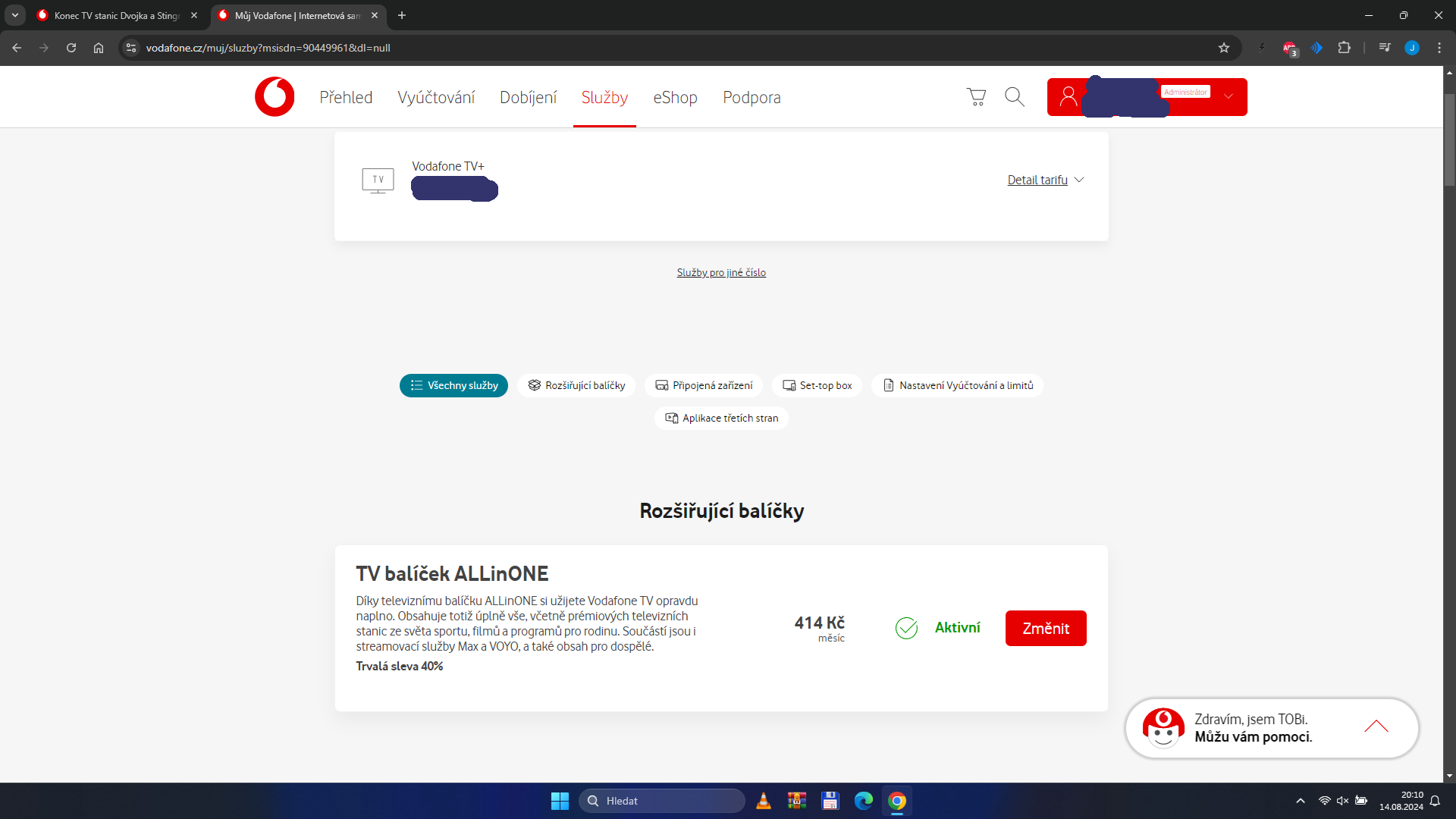
Task: Open the Chrome extensions puzzle icon
Action: point(1344,48)
